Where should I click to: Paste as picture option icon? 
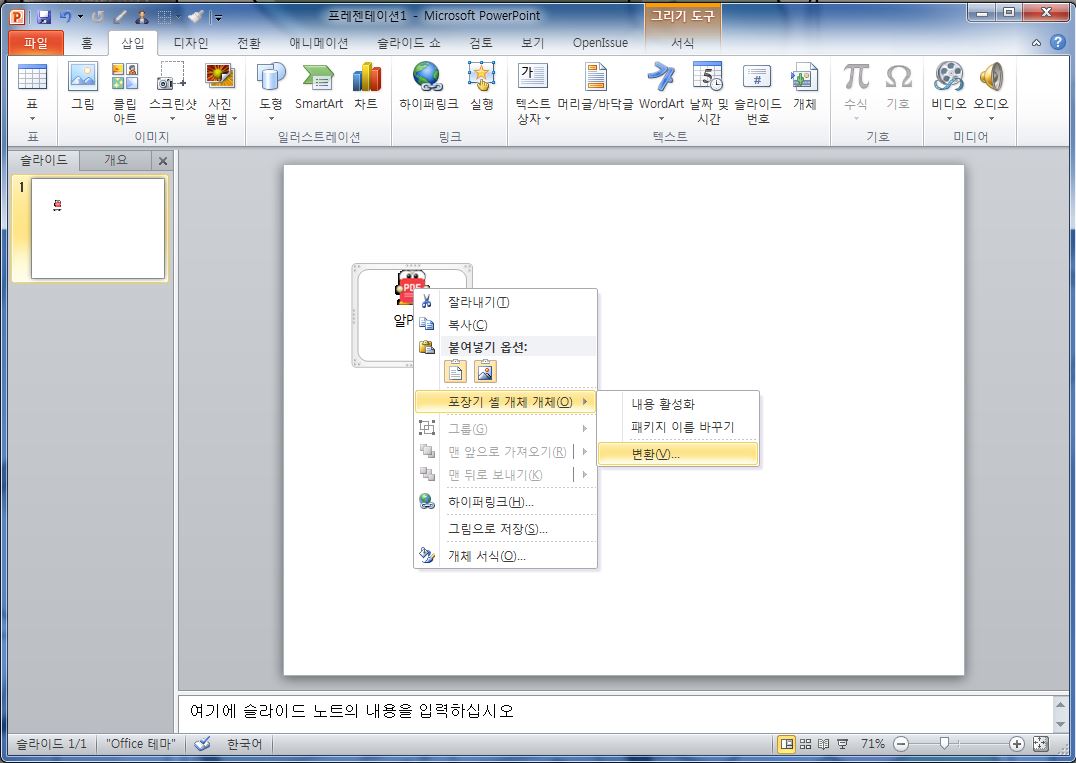(x=485, y=372)
